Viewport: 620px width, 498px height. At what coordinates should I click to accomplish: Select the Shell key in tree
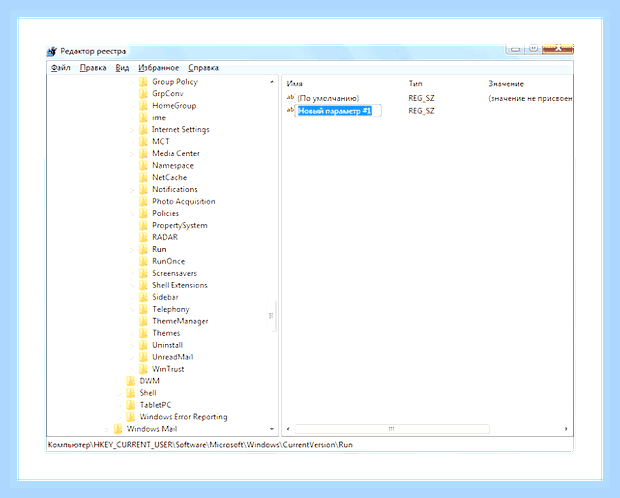[x=148, y=393]
